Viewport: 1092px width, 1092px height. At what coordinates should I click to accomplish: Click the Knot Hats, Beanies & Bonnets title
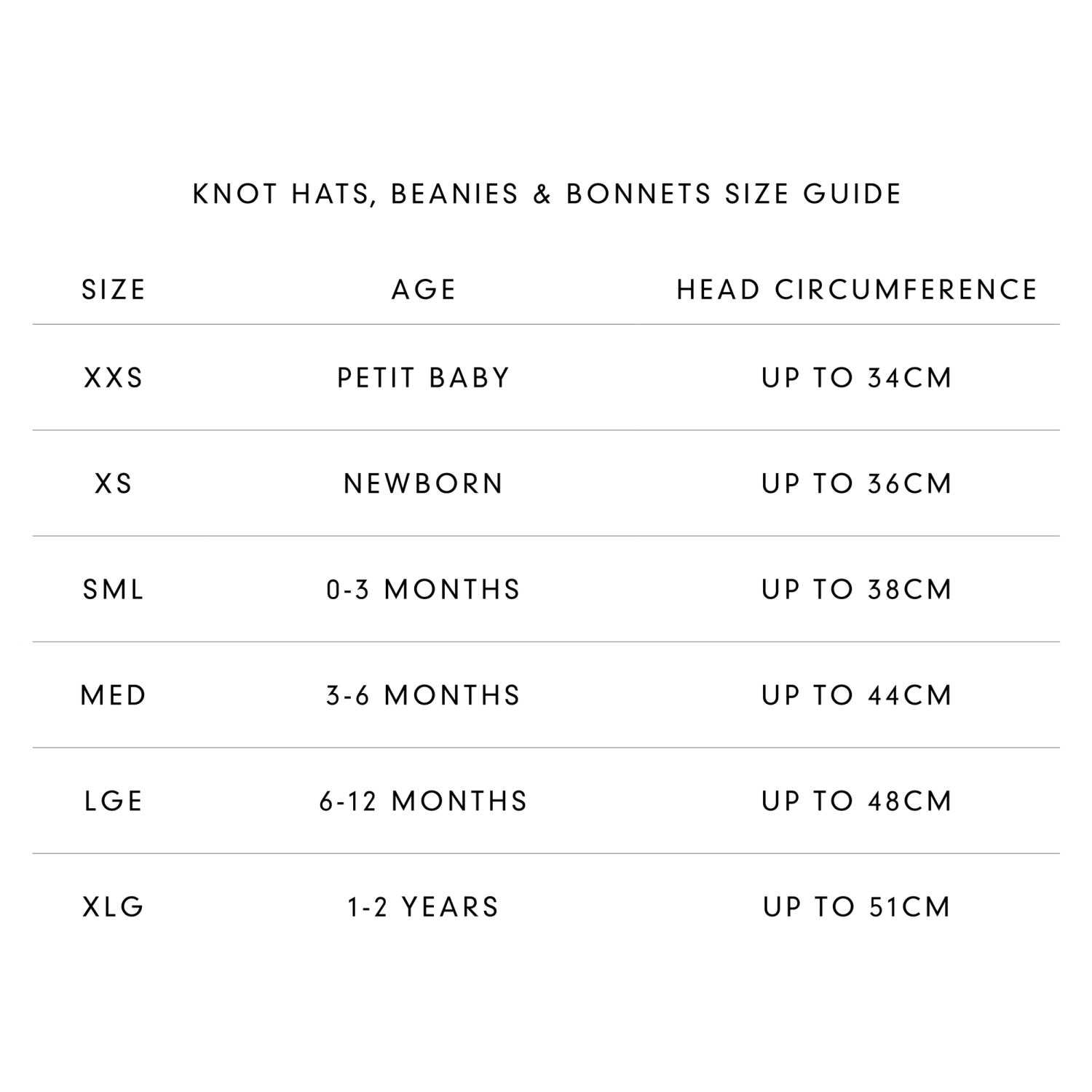coord(547,194)
